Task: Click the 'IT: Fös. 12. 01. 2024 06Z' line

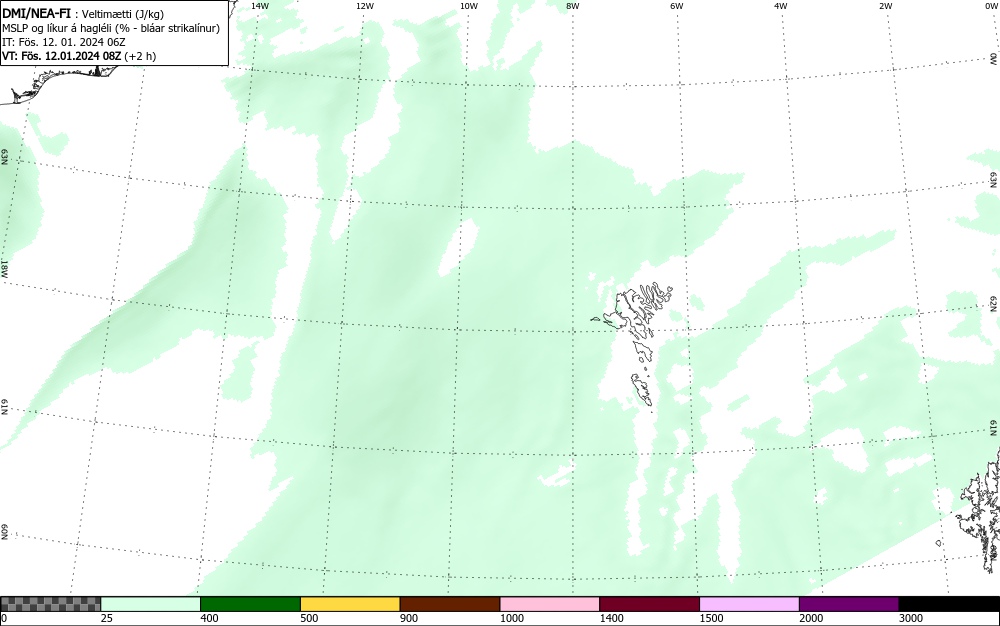Action: pyautogui.click(x=64, y=42)
